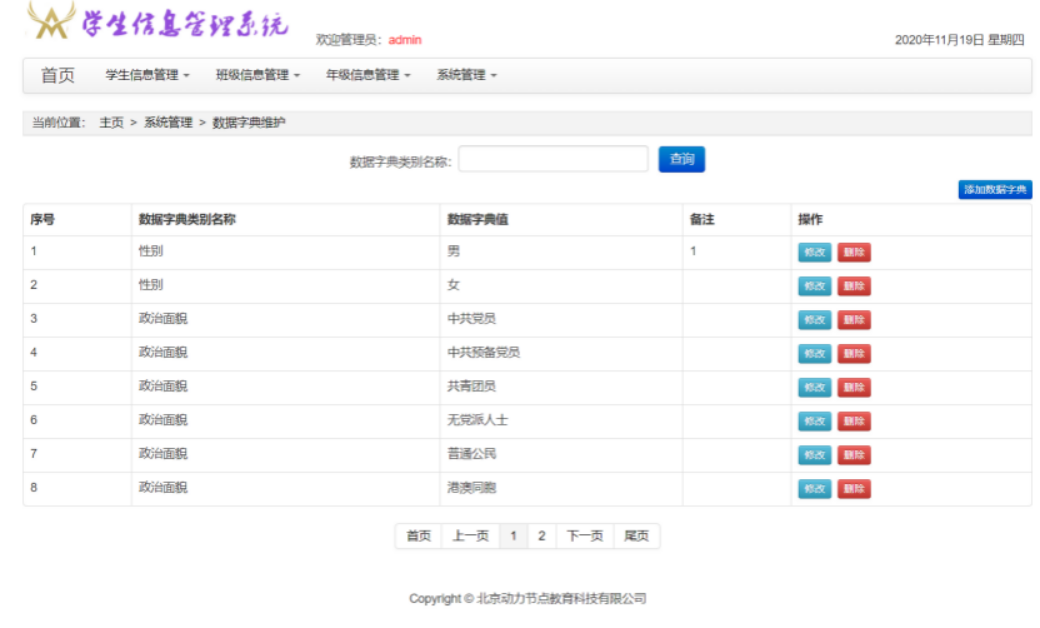Jump to the 尾页 last page
The height and width of the screenshot is (628, 1040).
click(636, 536)
